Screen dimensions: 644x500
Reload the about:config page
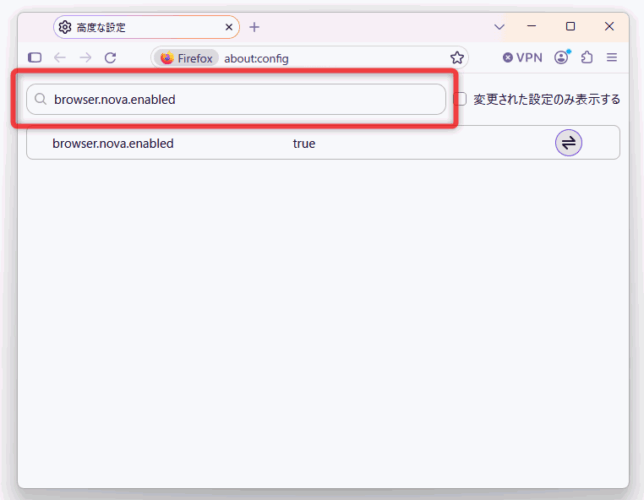(x=110, y=58)
